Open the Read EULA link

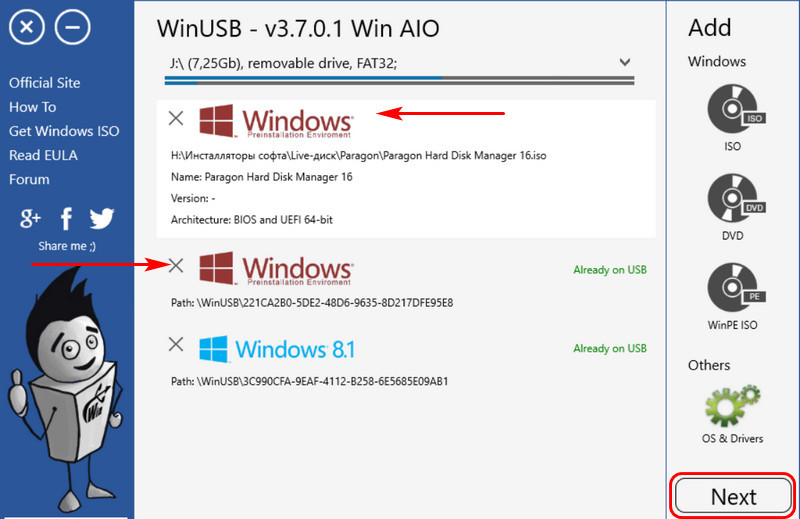[43, 155]
